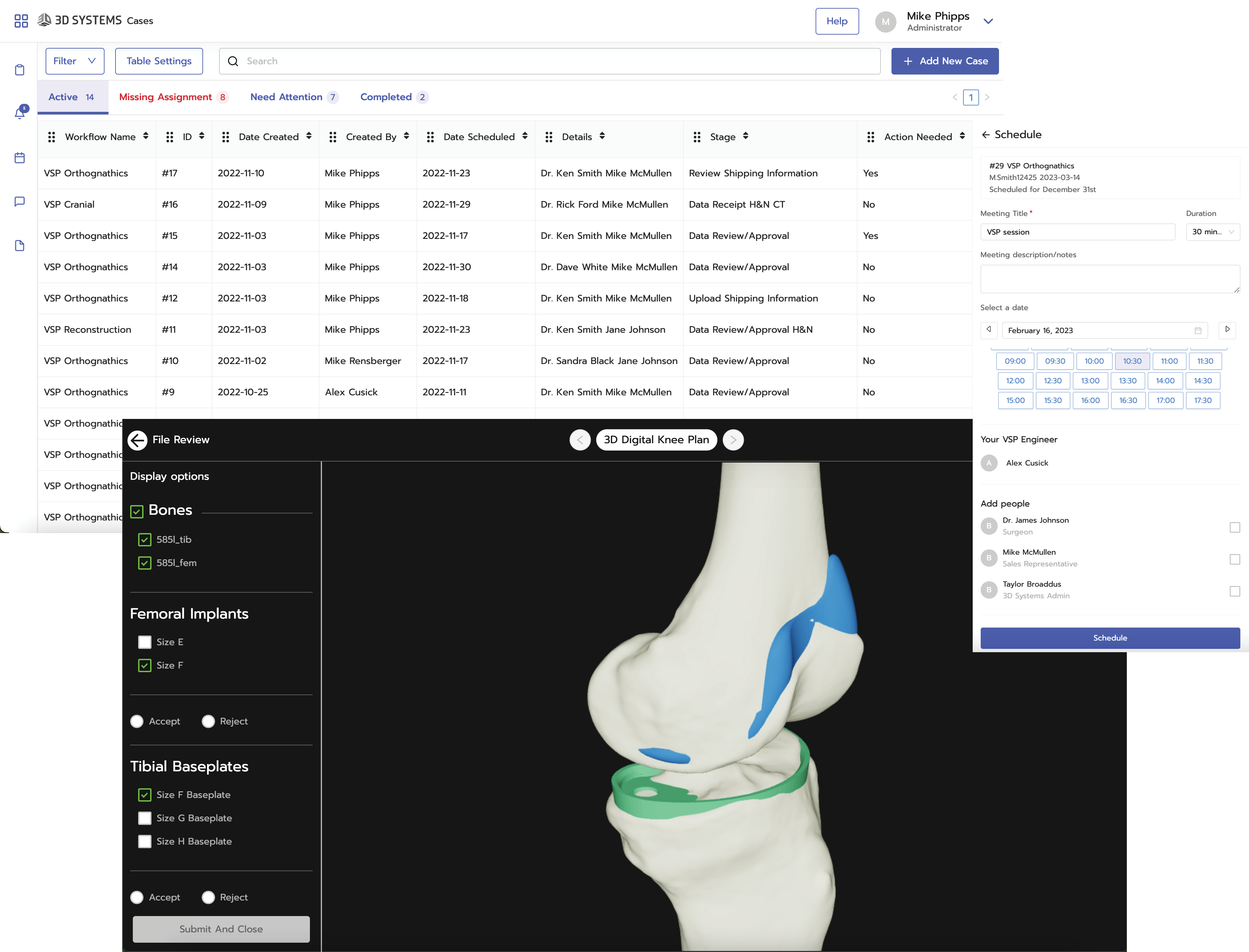Image resolution: width=1249 pixels, height=952 pixels.
Task: Select the 3D Digital Knee Plan label
Action: (656, 440)
